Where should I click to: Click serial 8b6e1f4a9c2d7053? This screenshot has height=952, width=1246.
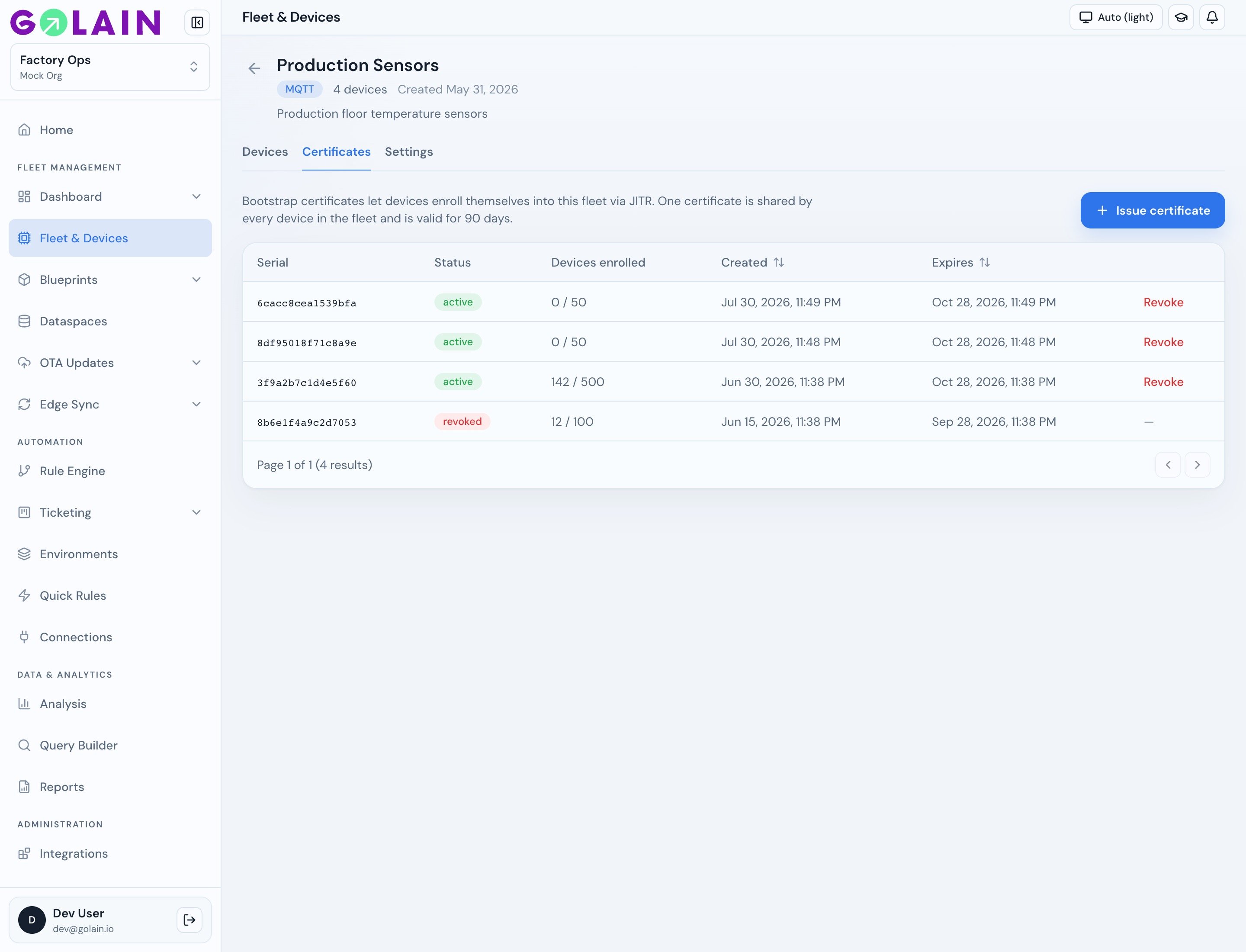click(x=307, y=422)
